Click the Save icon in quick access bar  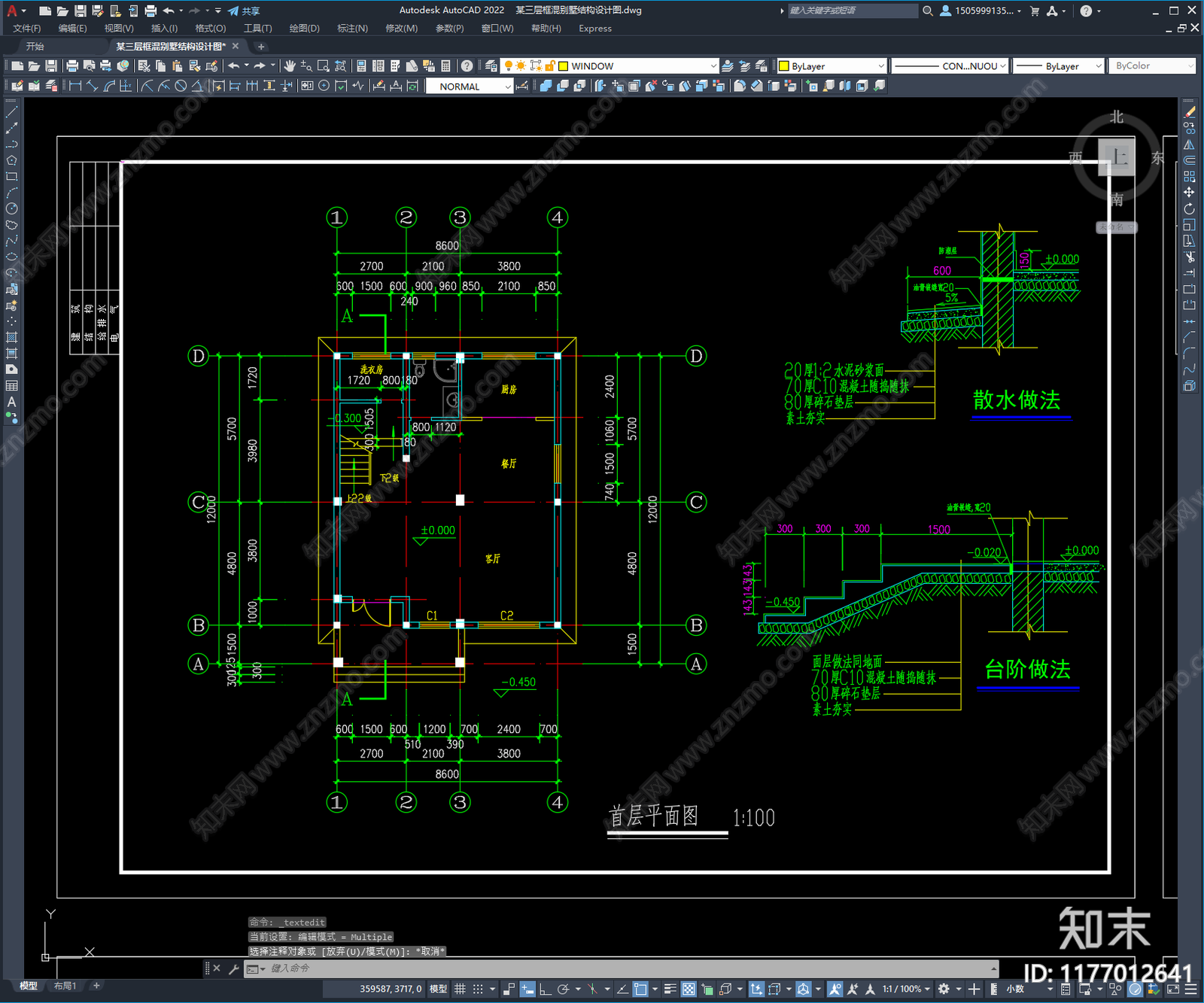81,11
